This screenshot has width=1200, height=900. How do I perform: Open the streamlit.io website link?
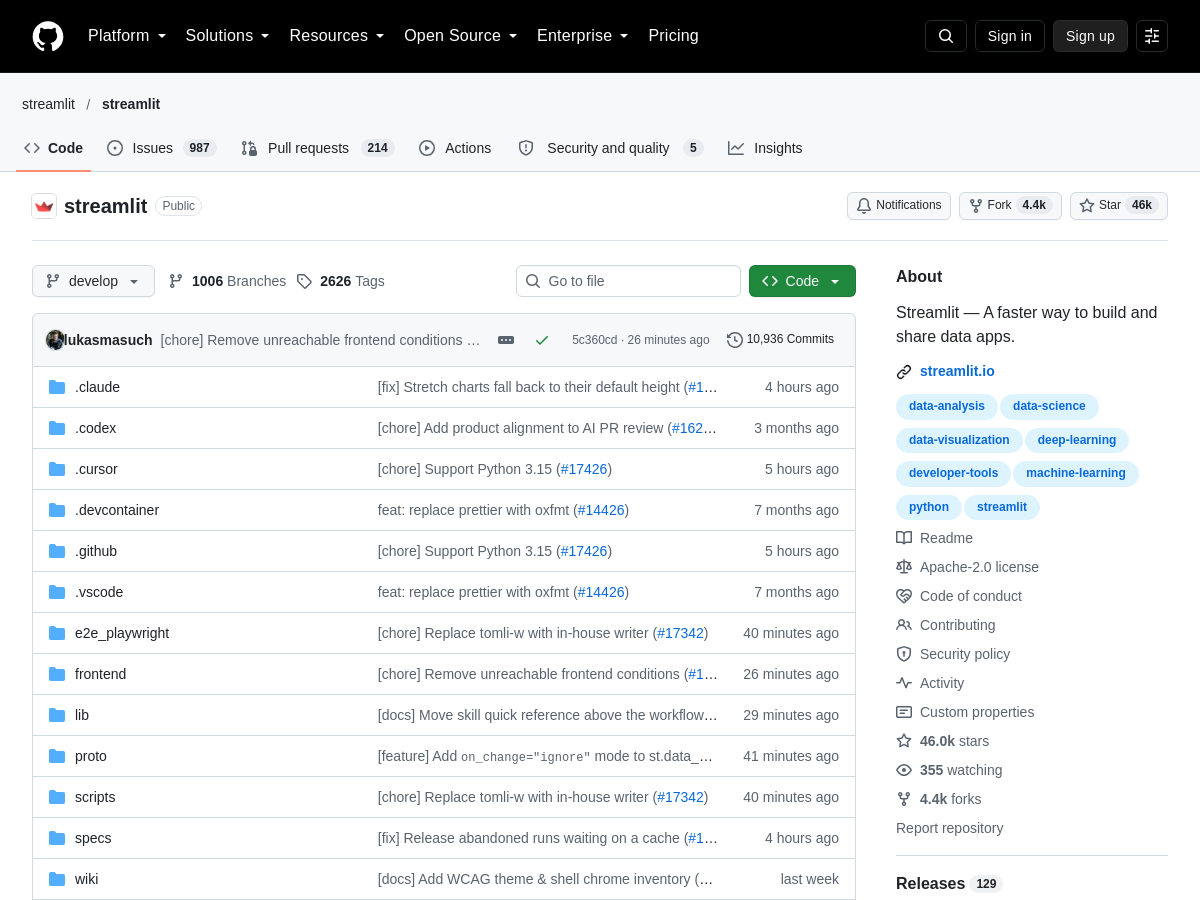coord(957,371)
